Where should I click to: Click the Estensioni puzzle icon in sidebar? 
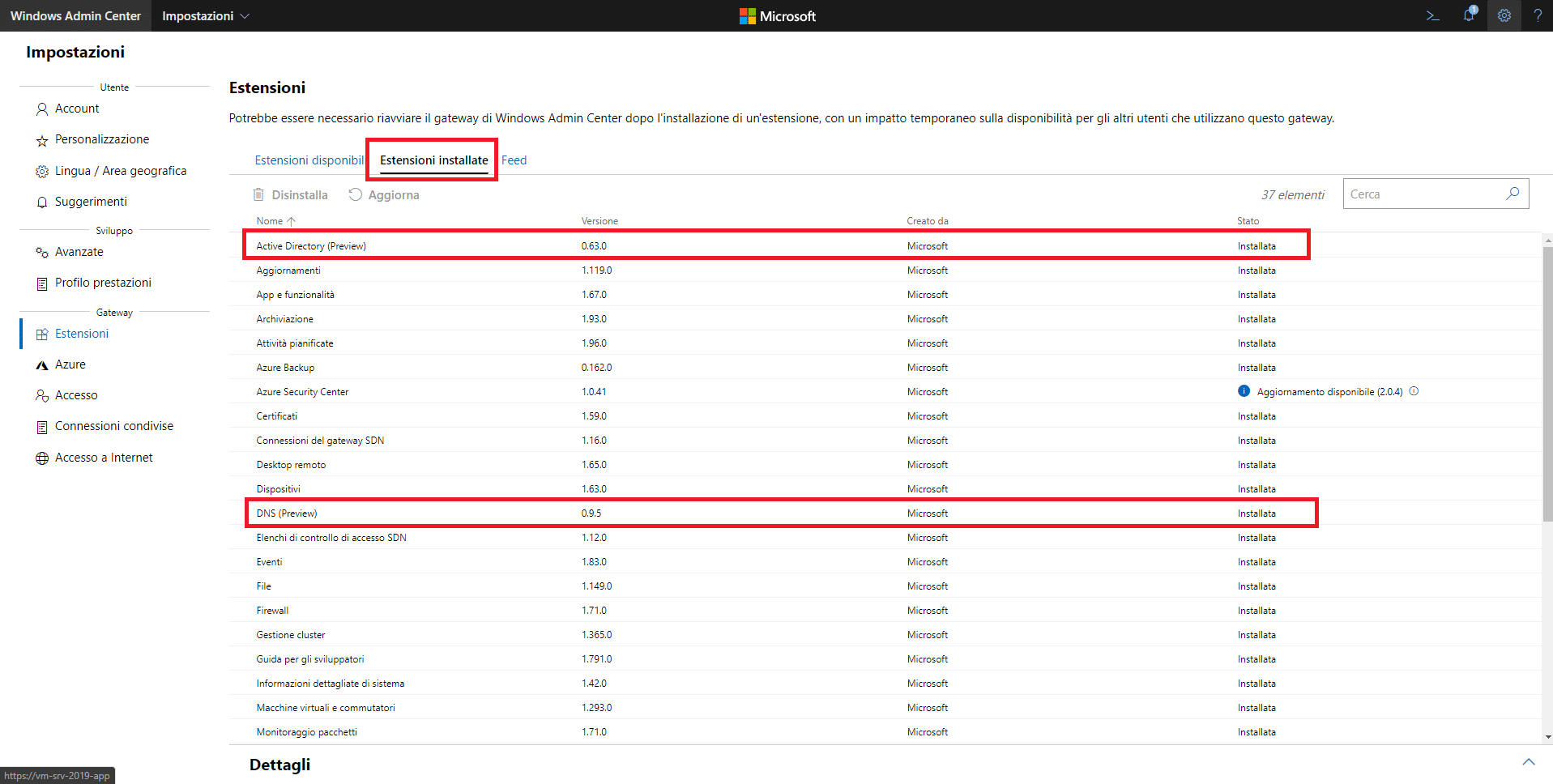[42, 334]
